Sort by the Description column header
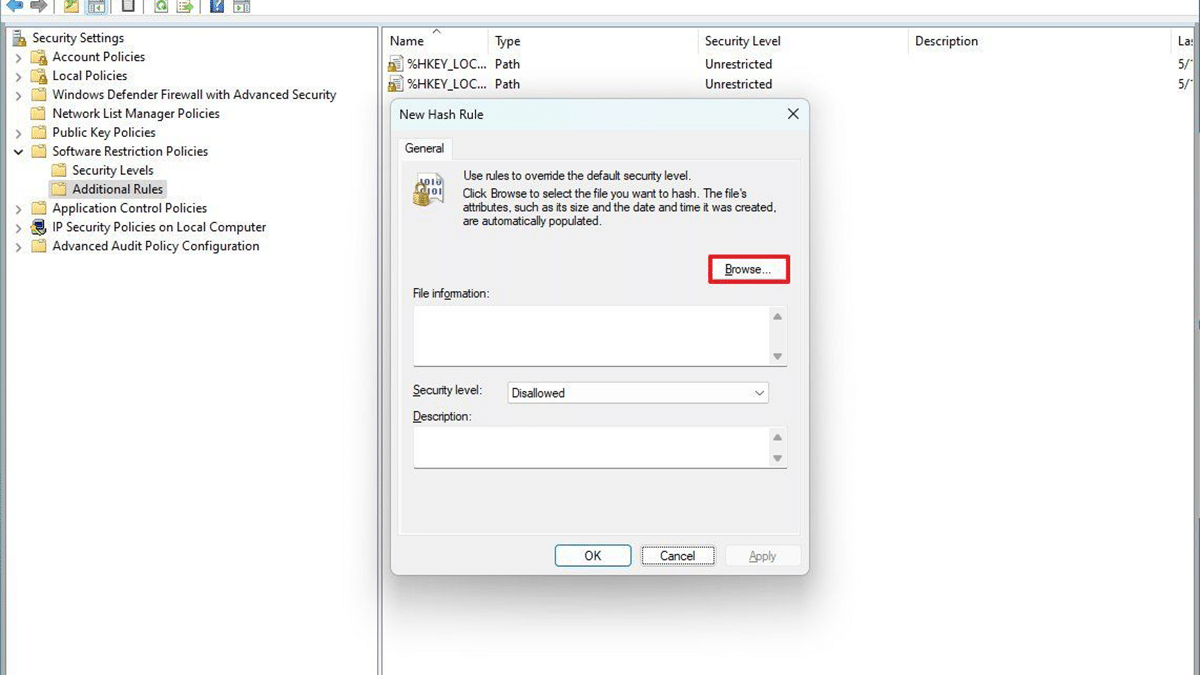The image size is (1200, 675). 1038,41
